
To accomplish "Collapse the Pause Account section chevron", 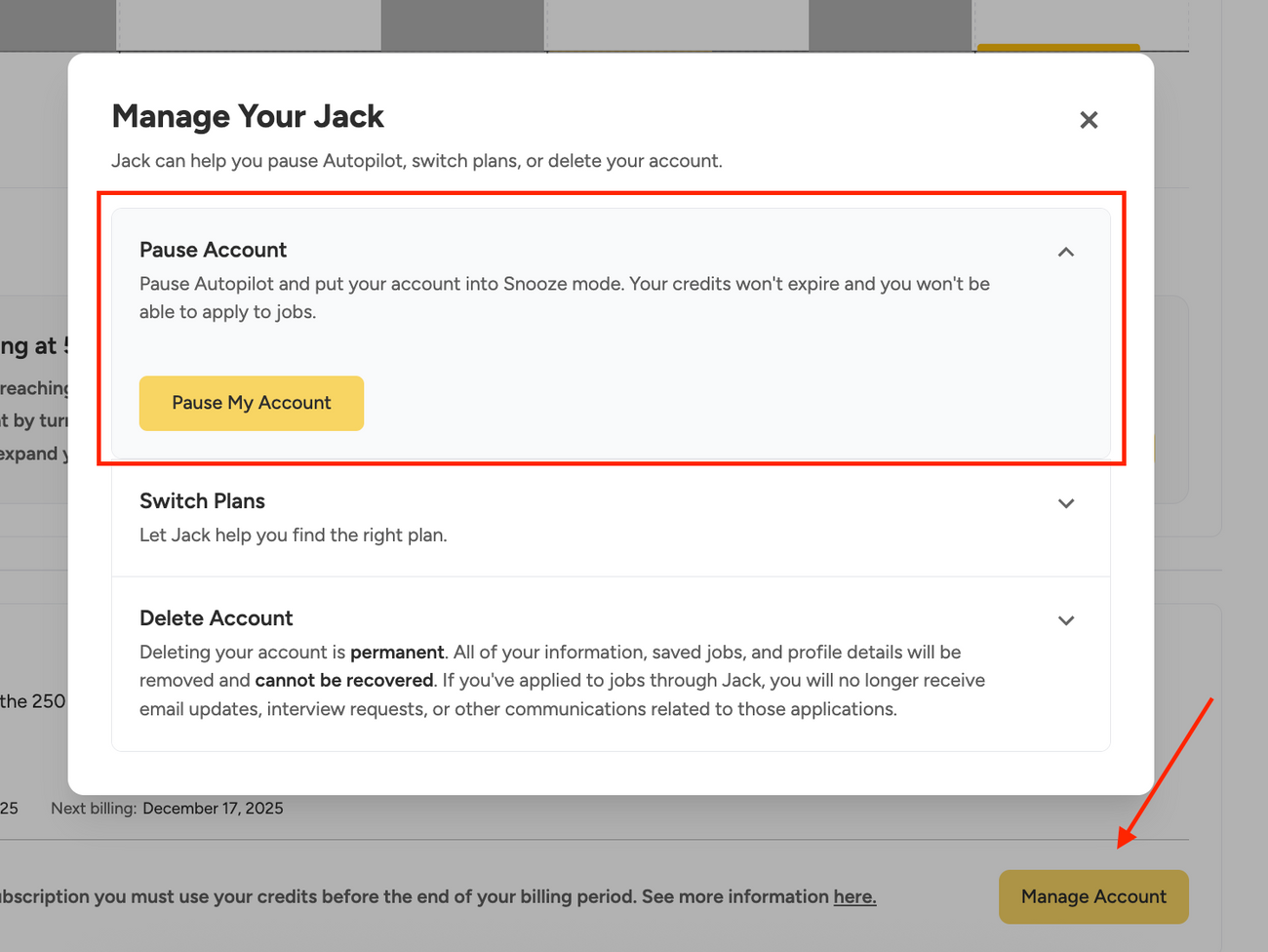I will [x=1065, y=252].
